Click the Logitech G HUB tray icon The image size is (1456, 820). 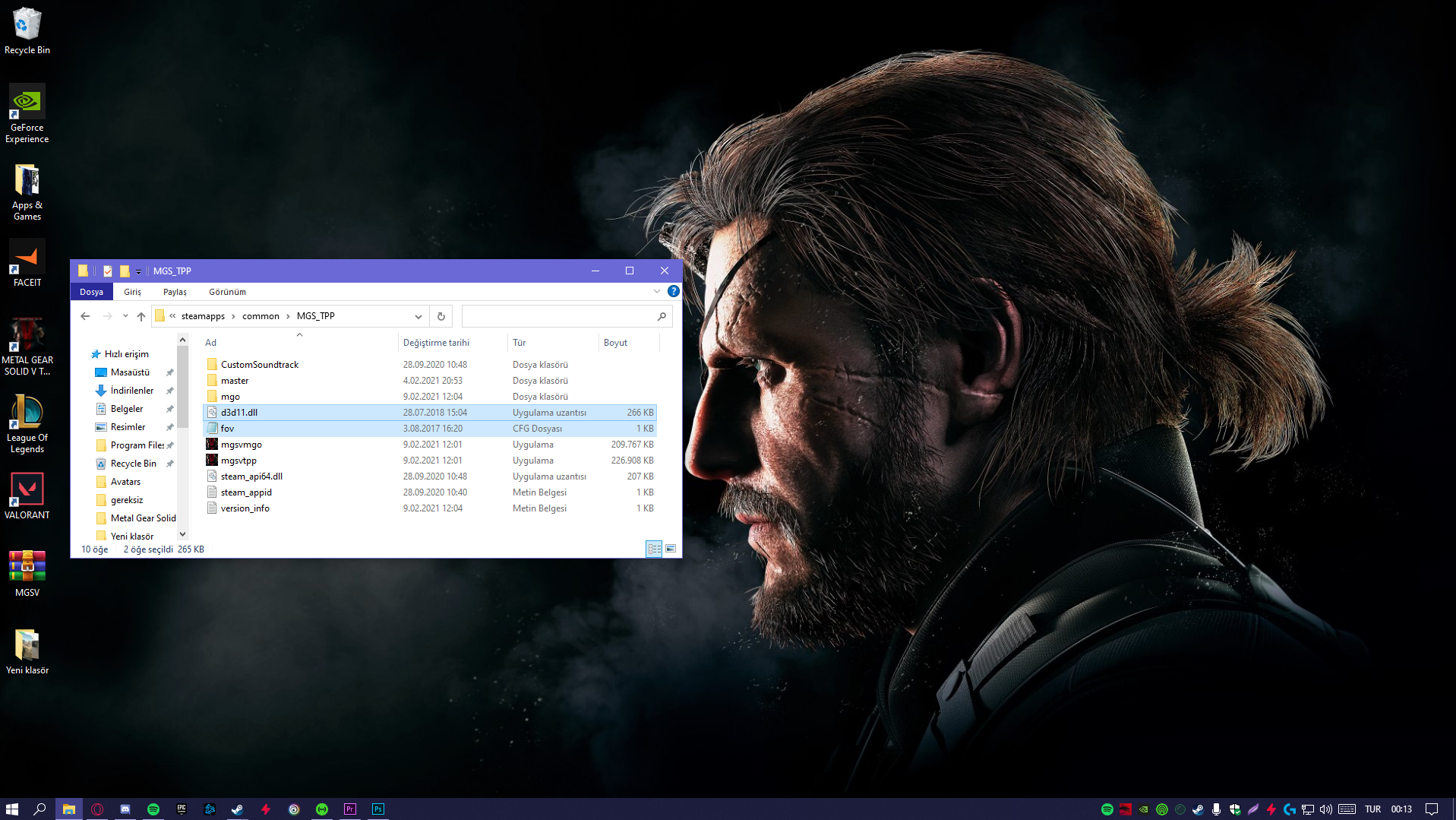tap(1290, 809)
